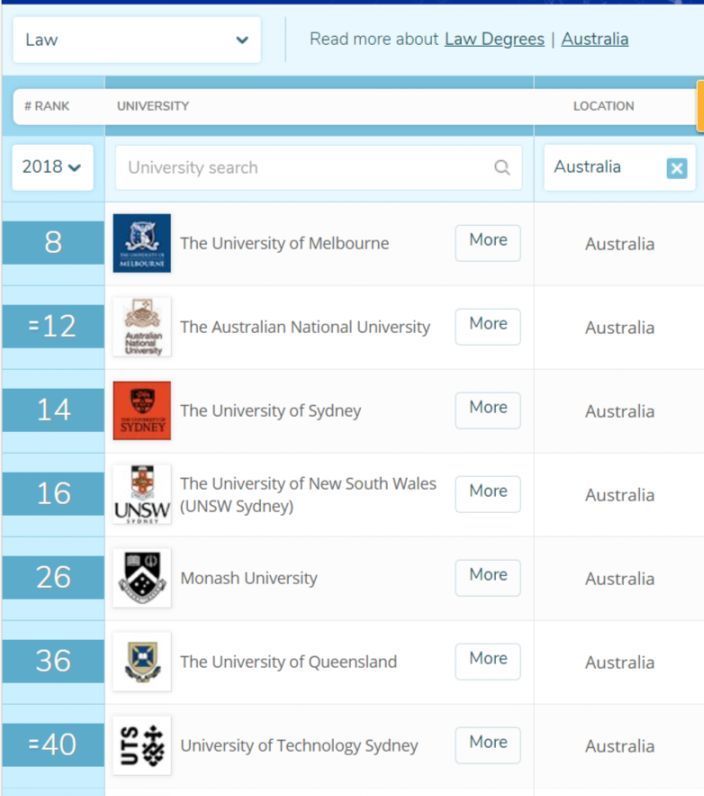The image size is (704, 796).
Task: Click More for Monash University
Action: 488,578
